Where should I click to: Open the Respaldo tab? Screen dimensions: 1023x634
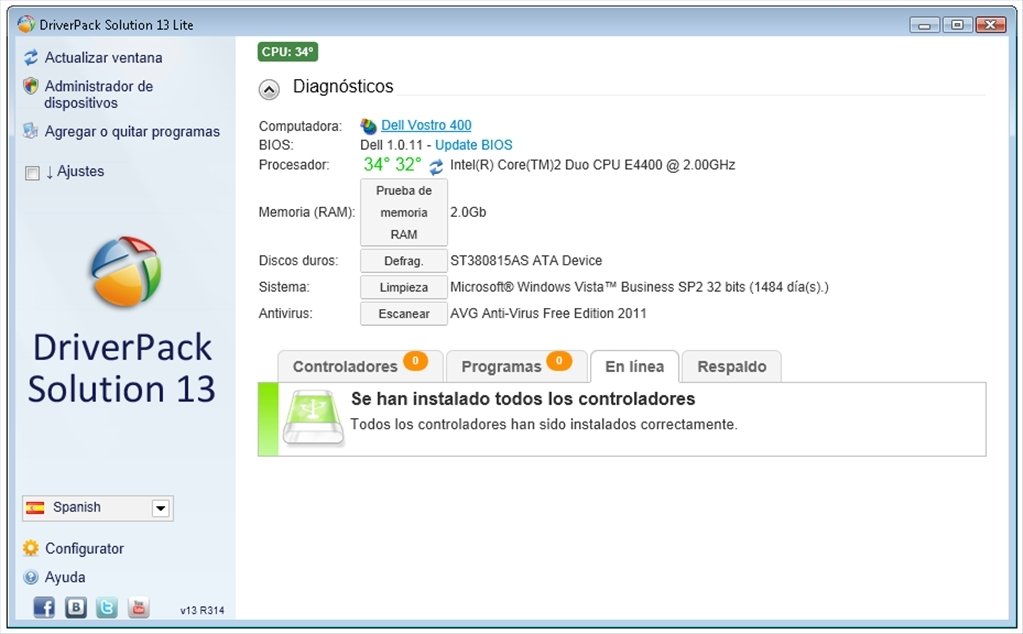tap(732, 366)
